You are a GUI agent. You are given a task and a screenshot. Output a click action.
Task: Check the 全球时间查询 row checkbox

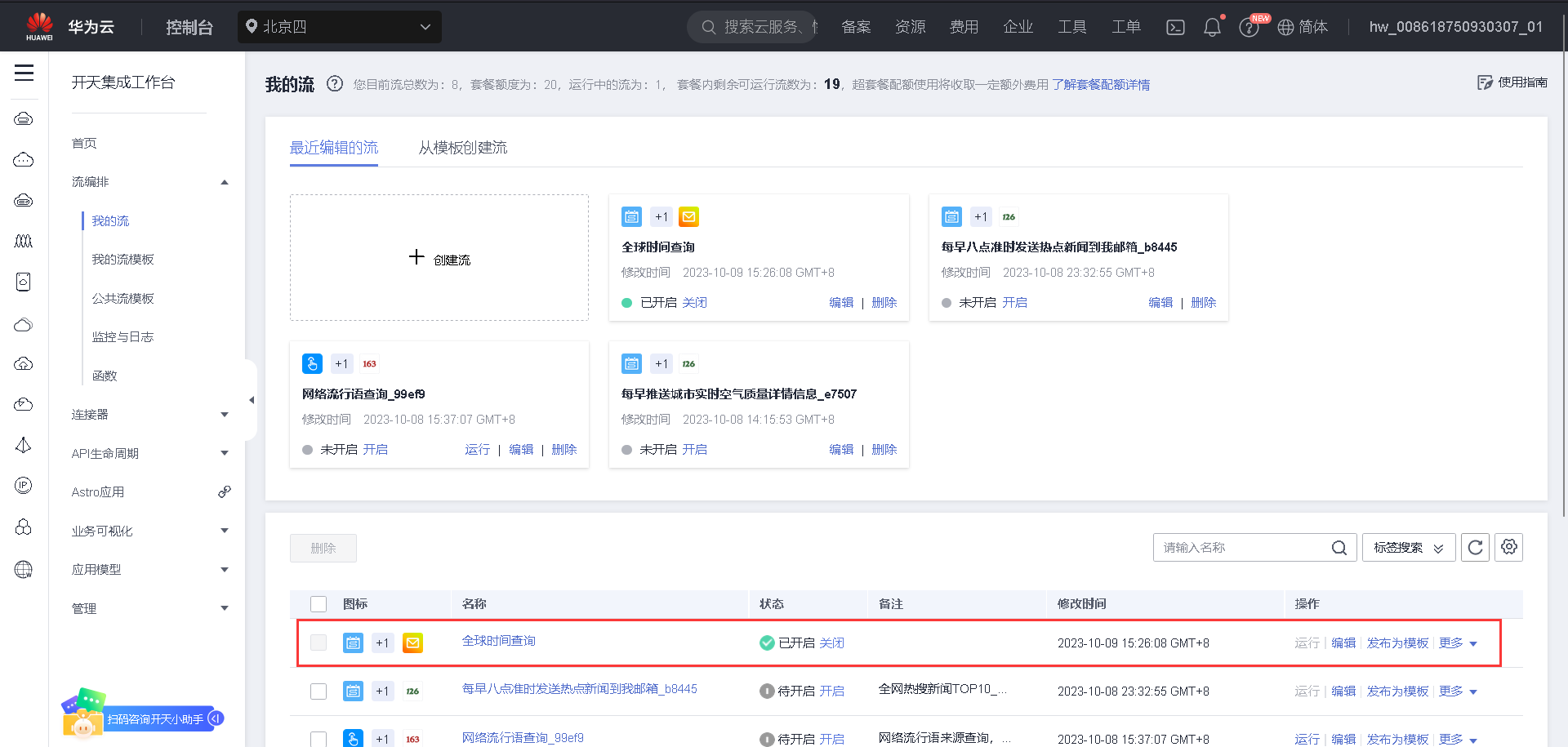tap(318, 643)
